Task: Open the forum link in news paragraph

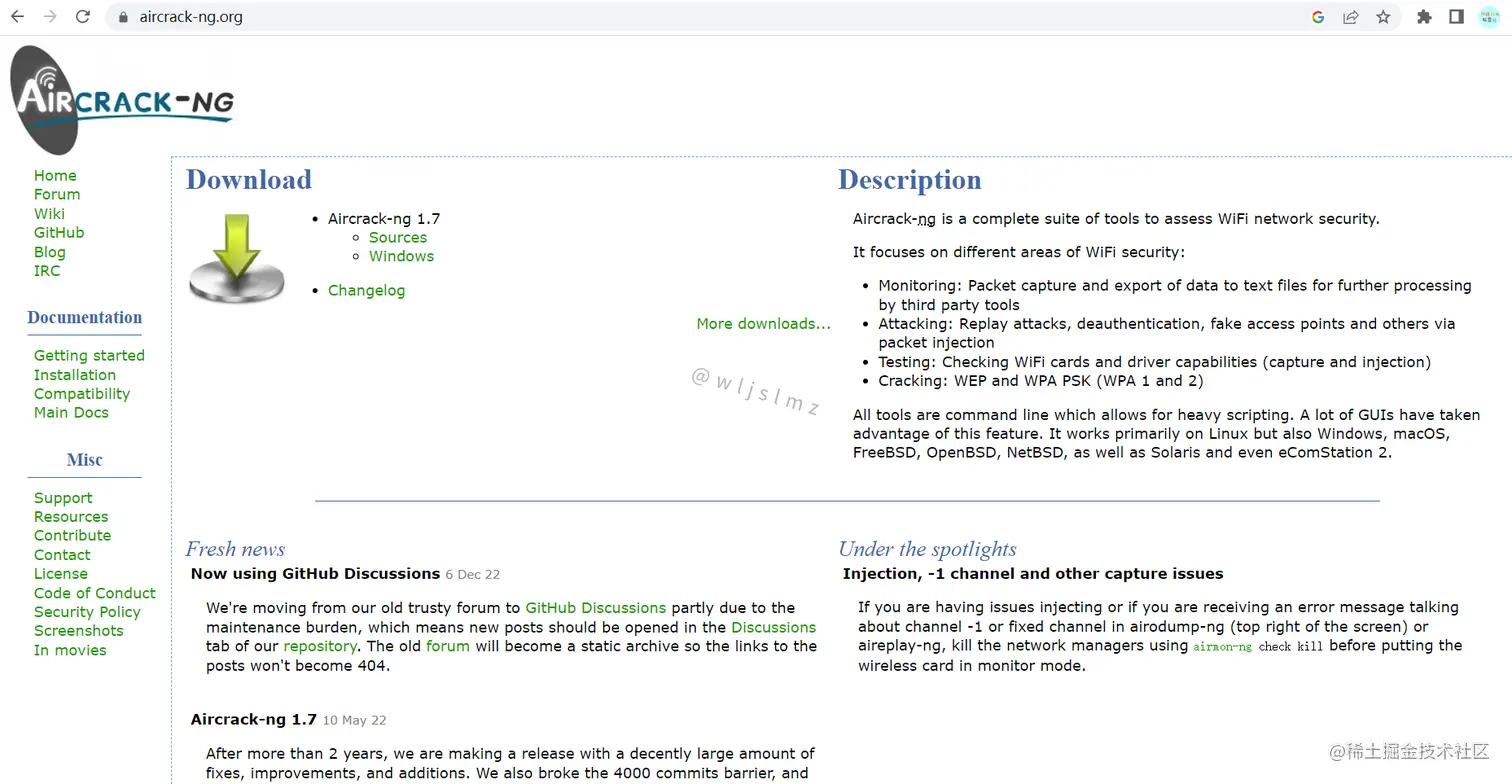Action: pos(448,646)
